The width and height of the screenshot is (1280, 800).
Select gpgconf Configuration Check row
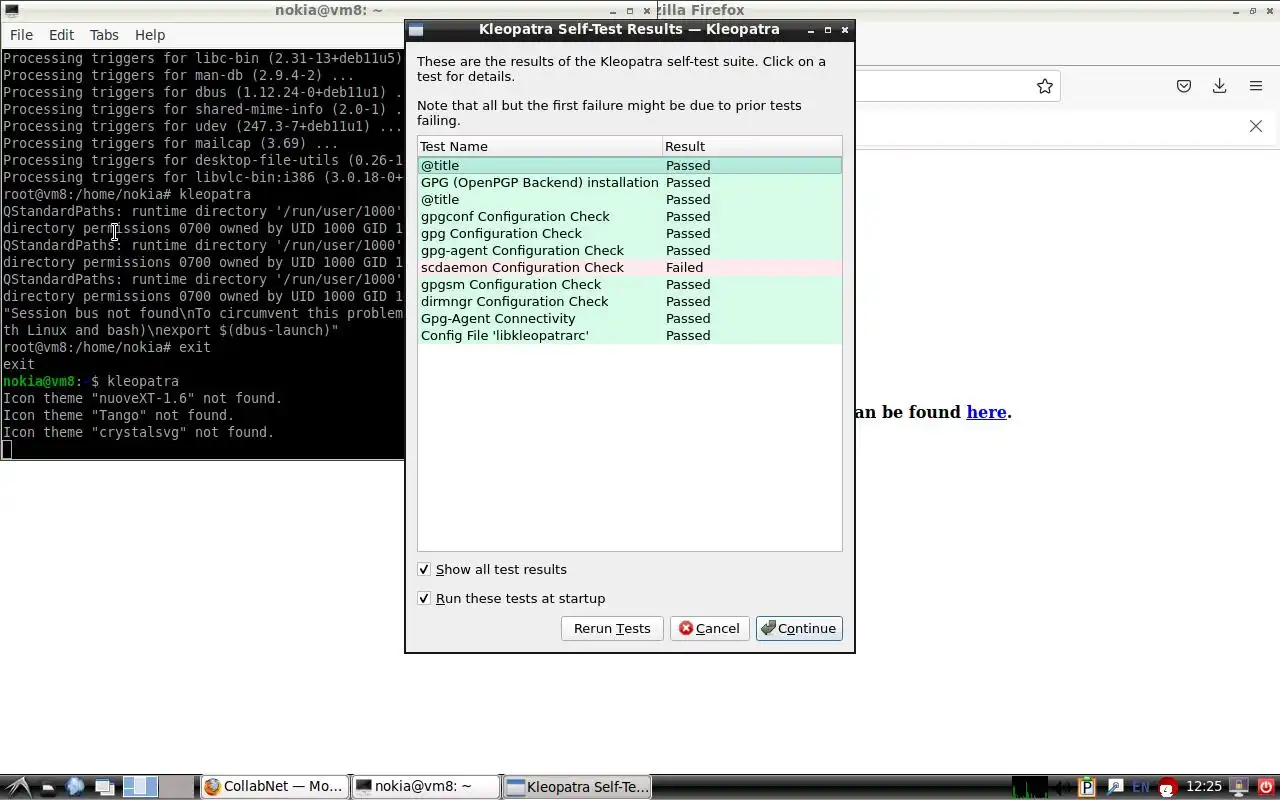tap(630, 216)
